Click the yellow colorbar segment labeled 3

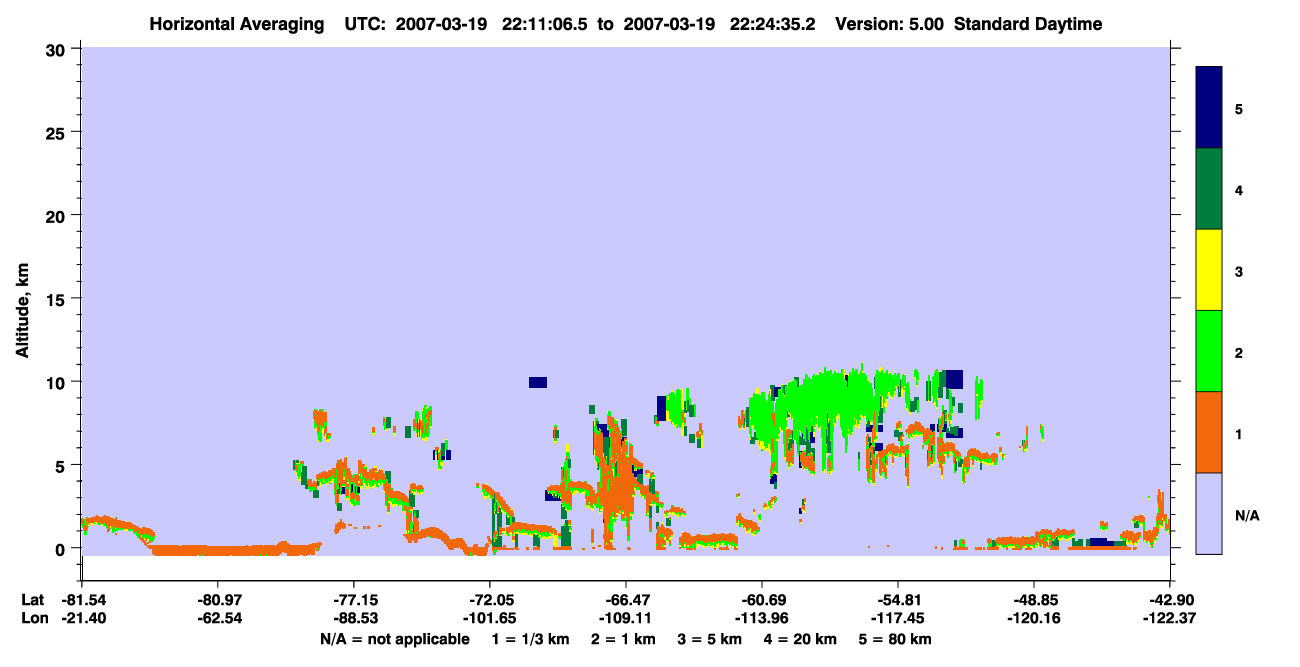(1209, 270)
